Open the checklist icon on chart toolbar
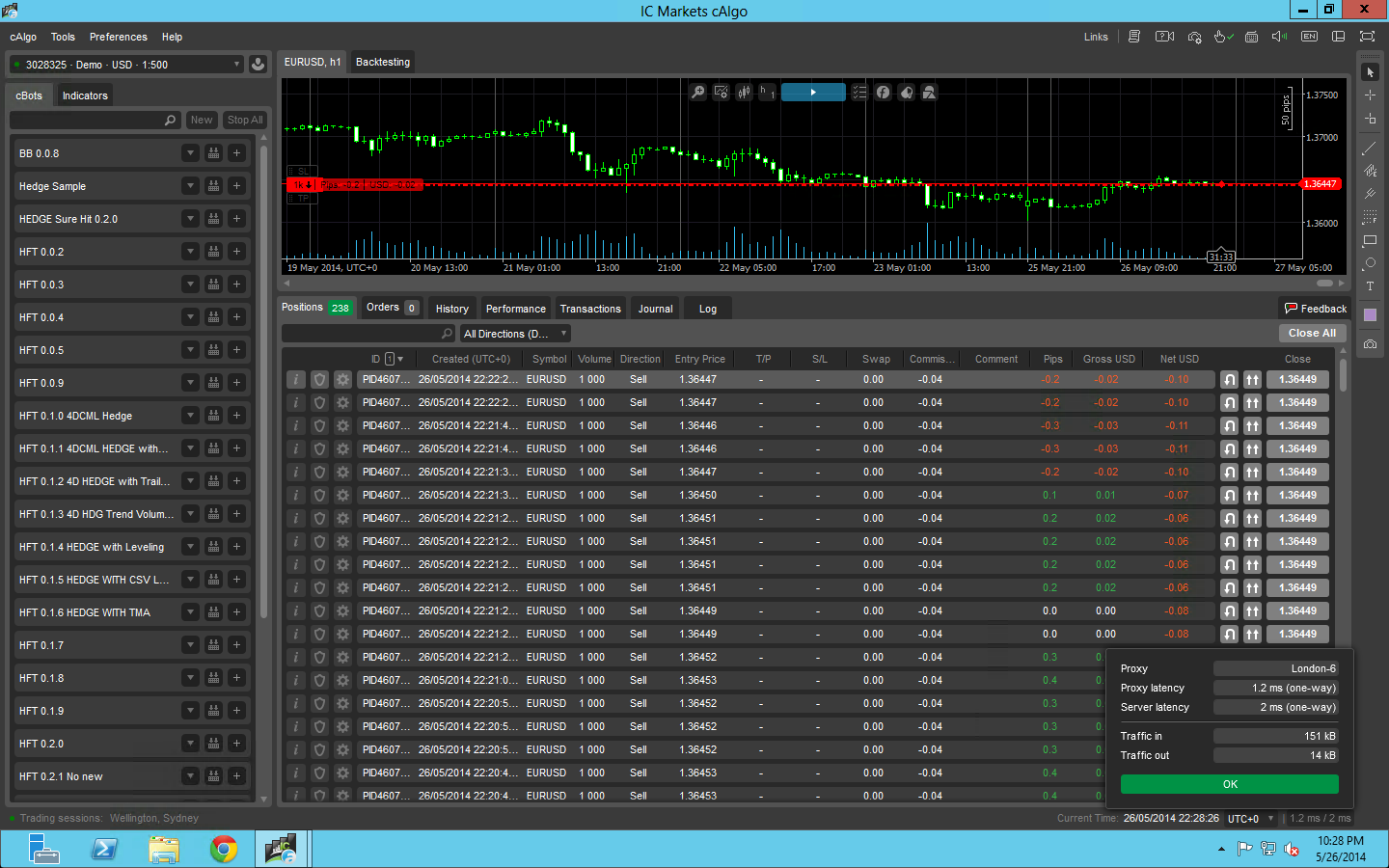 click(860, 93)
